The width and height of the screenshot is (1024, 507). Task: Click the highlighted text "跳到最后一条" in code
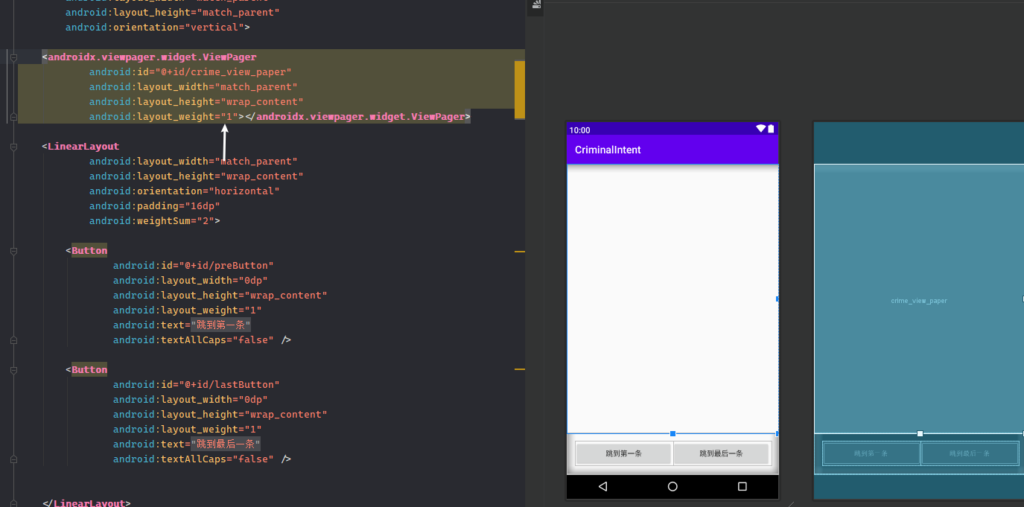click(x=225, y=444)
